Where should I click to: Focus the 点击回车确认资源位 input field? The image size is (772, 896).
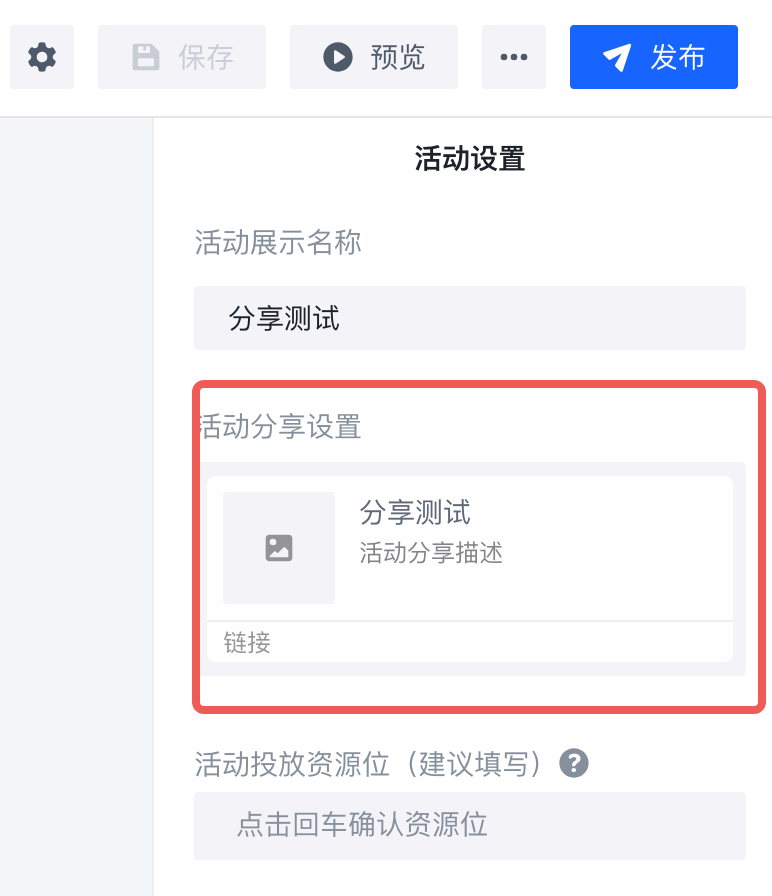(470, 825)
